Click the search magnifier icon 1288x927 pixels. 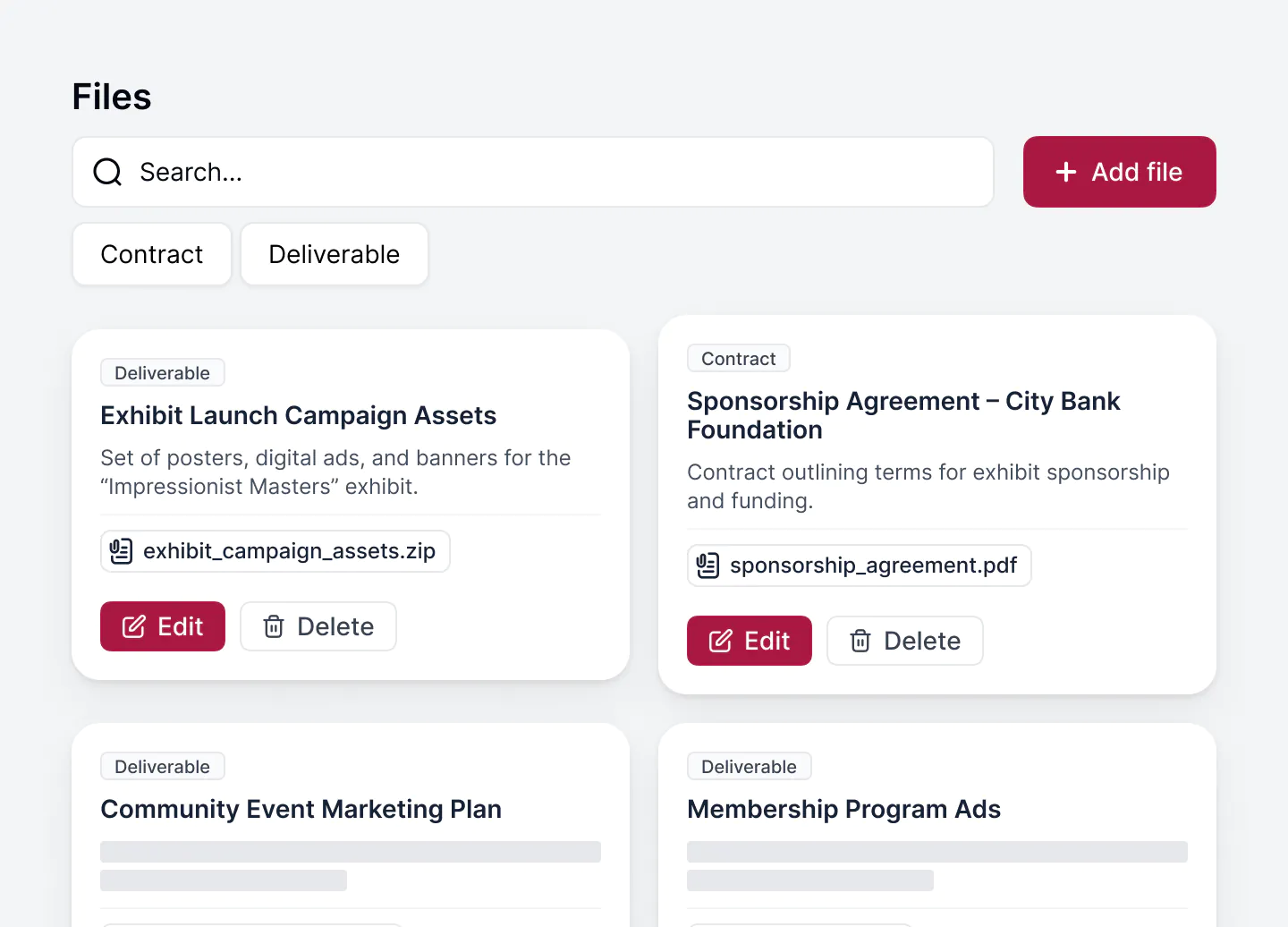point(106,172)
